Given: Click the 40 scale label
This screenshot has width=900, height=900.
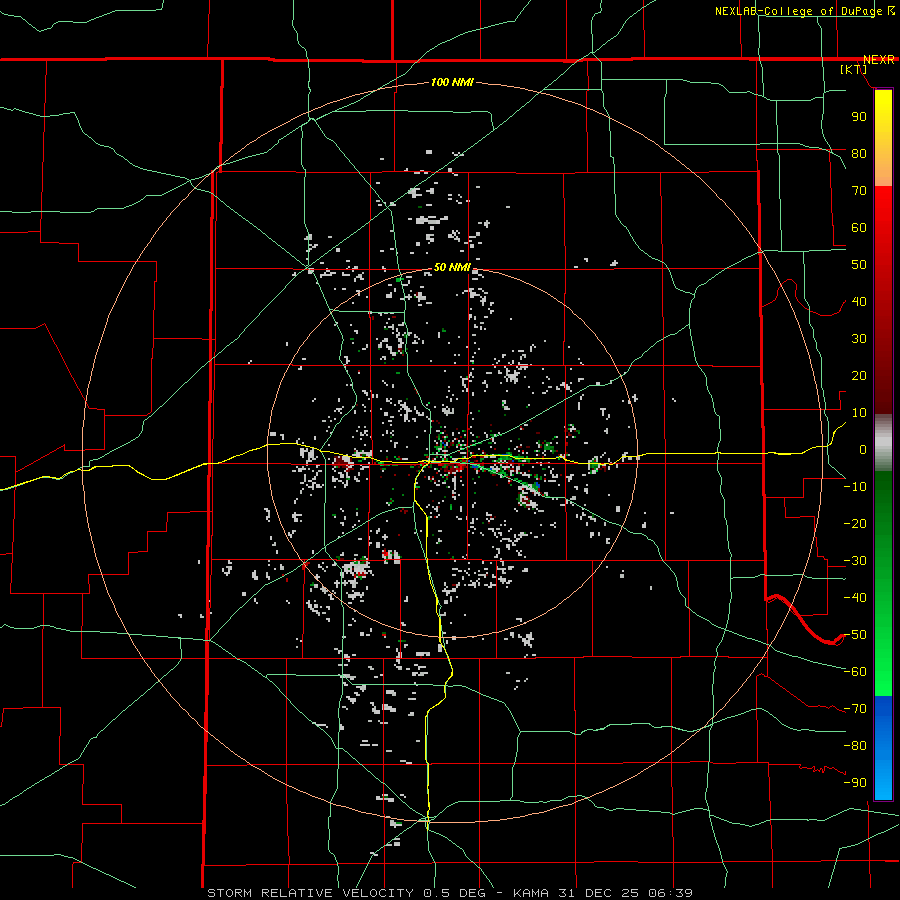Looking at the screenshot, I should (859, 302).
